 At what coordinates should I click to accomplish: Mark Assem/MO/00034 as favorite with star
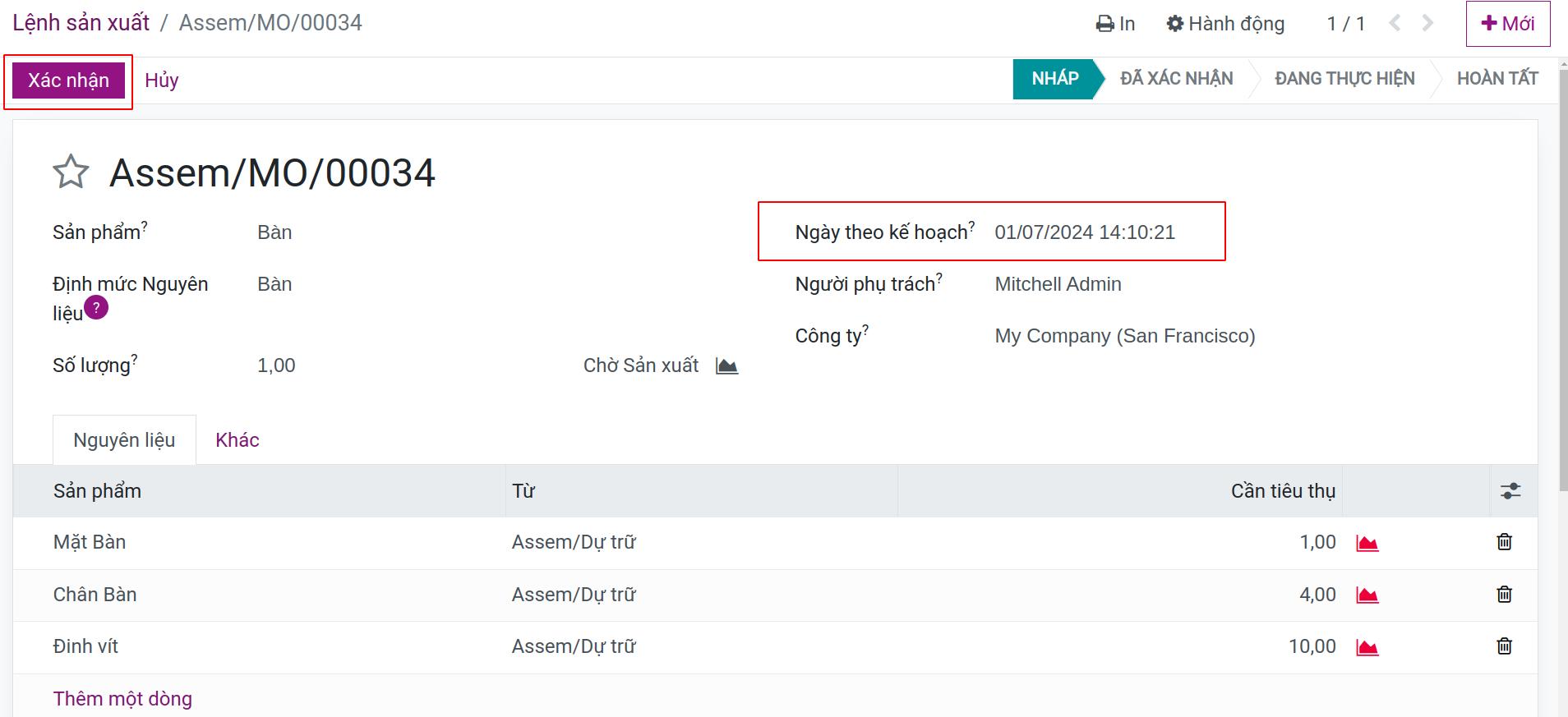pos(71,172)
